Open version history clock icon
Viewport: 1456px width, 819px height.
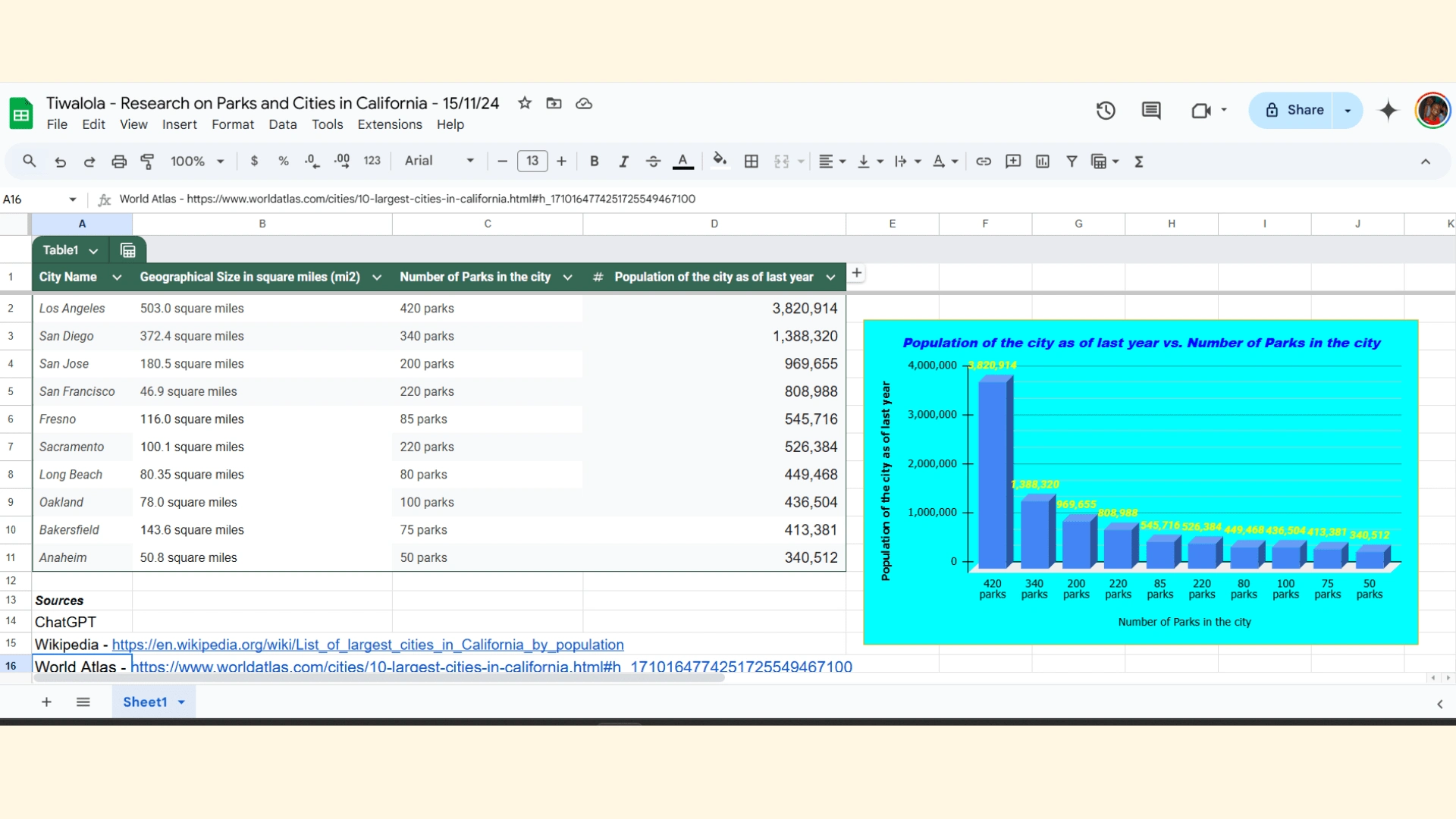pos(1106,111)
